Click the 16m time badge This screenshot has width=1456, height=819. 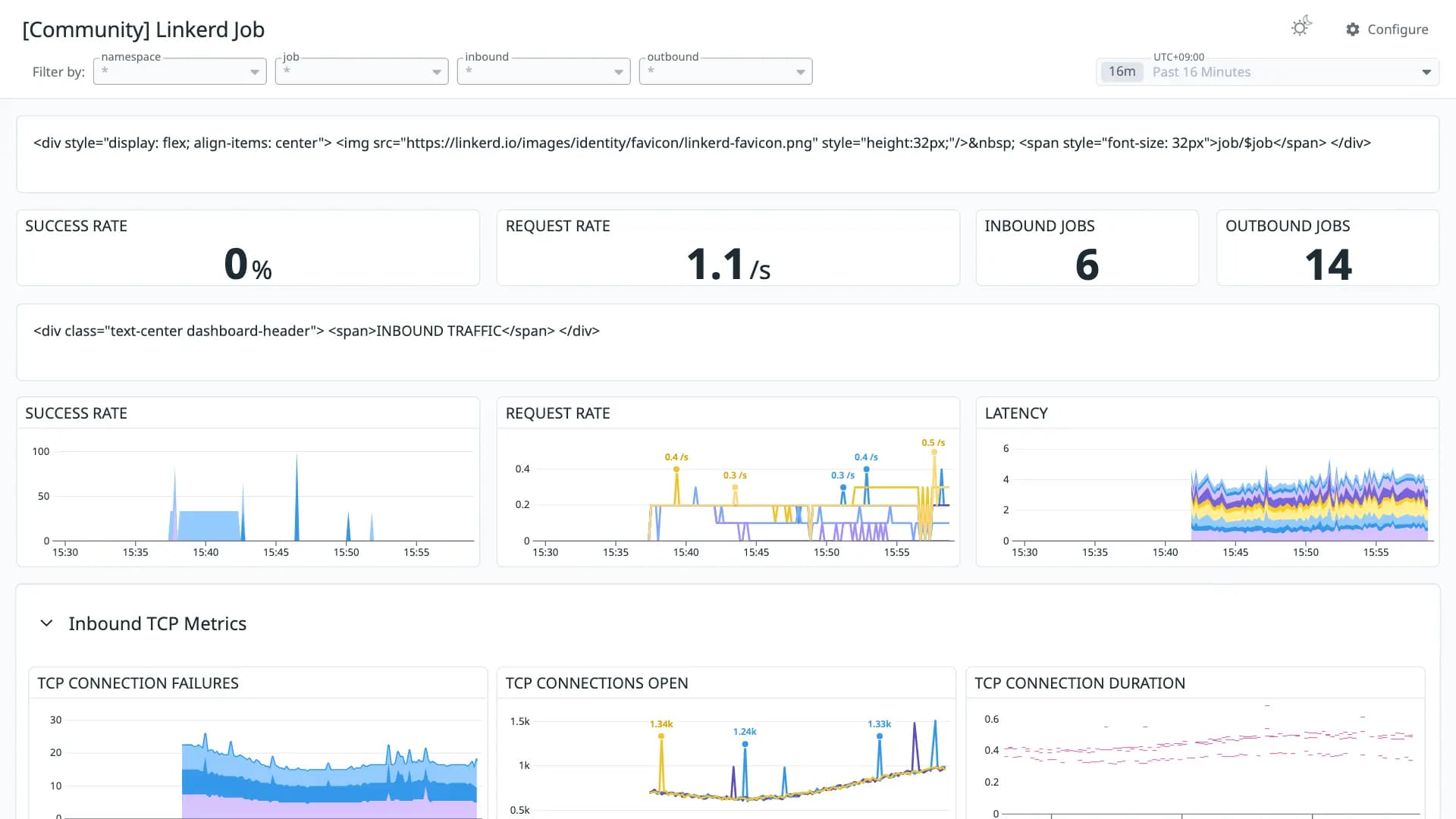click(x=1122, y=72)
